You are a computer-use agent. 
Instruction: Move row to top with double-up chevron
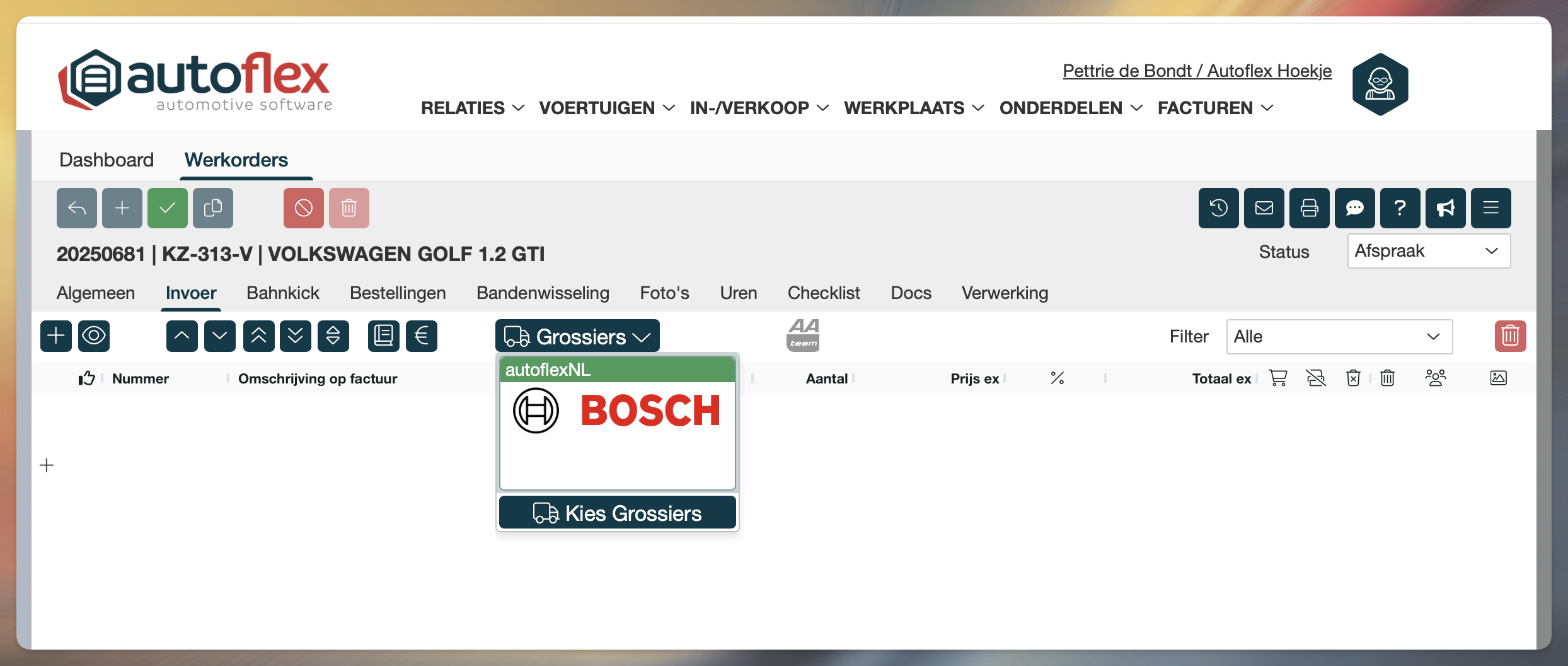coord(258,336)
